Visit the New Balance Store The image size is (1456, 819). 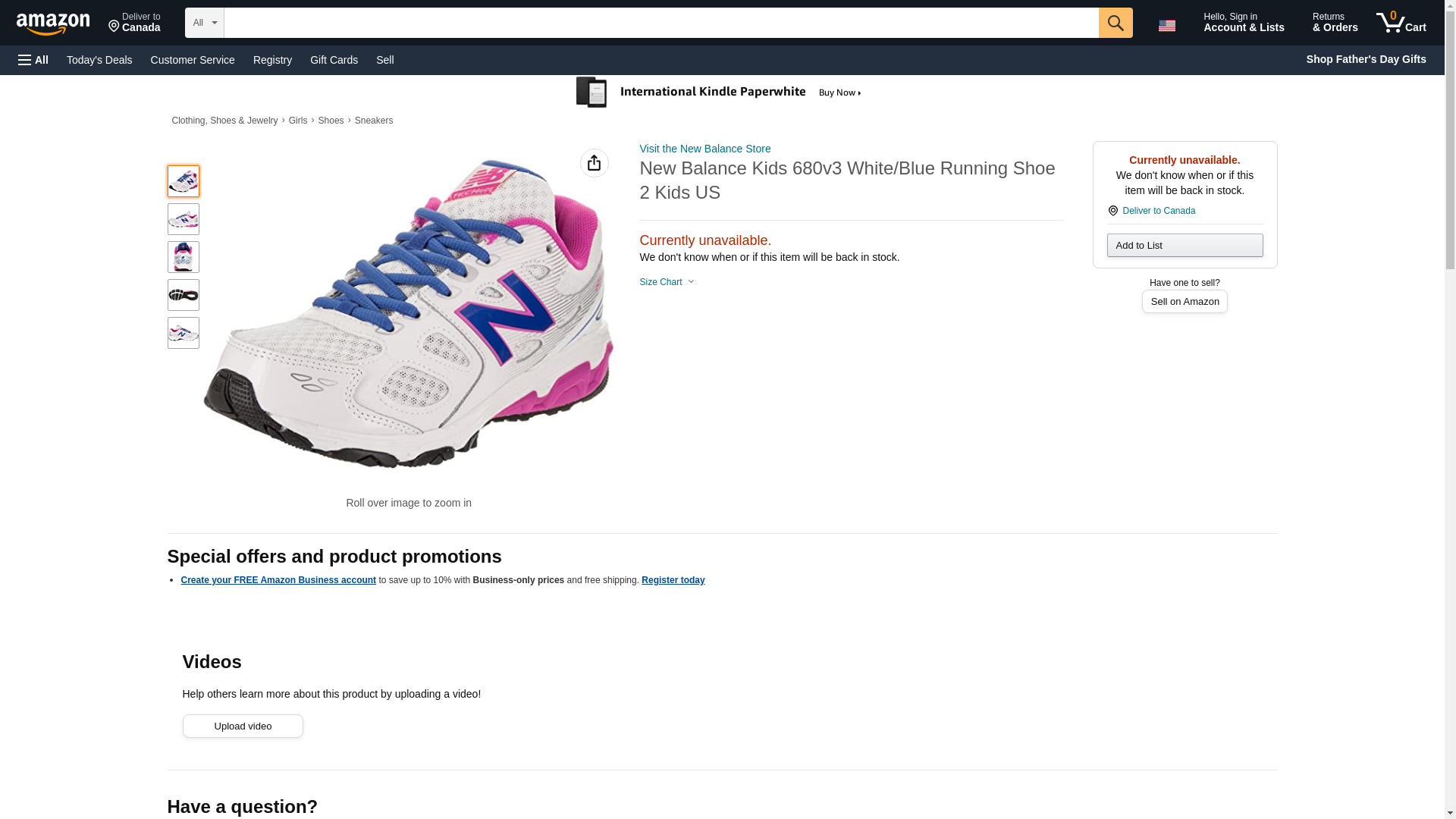coord(704,149)
